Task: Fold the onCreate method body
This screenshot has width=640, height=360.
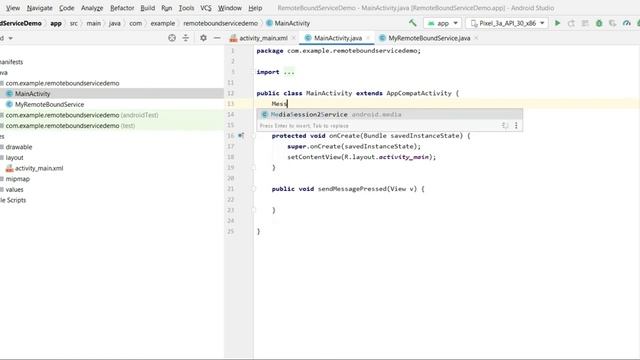Action: point(253,136)
